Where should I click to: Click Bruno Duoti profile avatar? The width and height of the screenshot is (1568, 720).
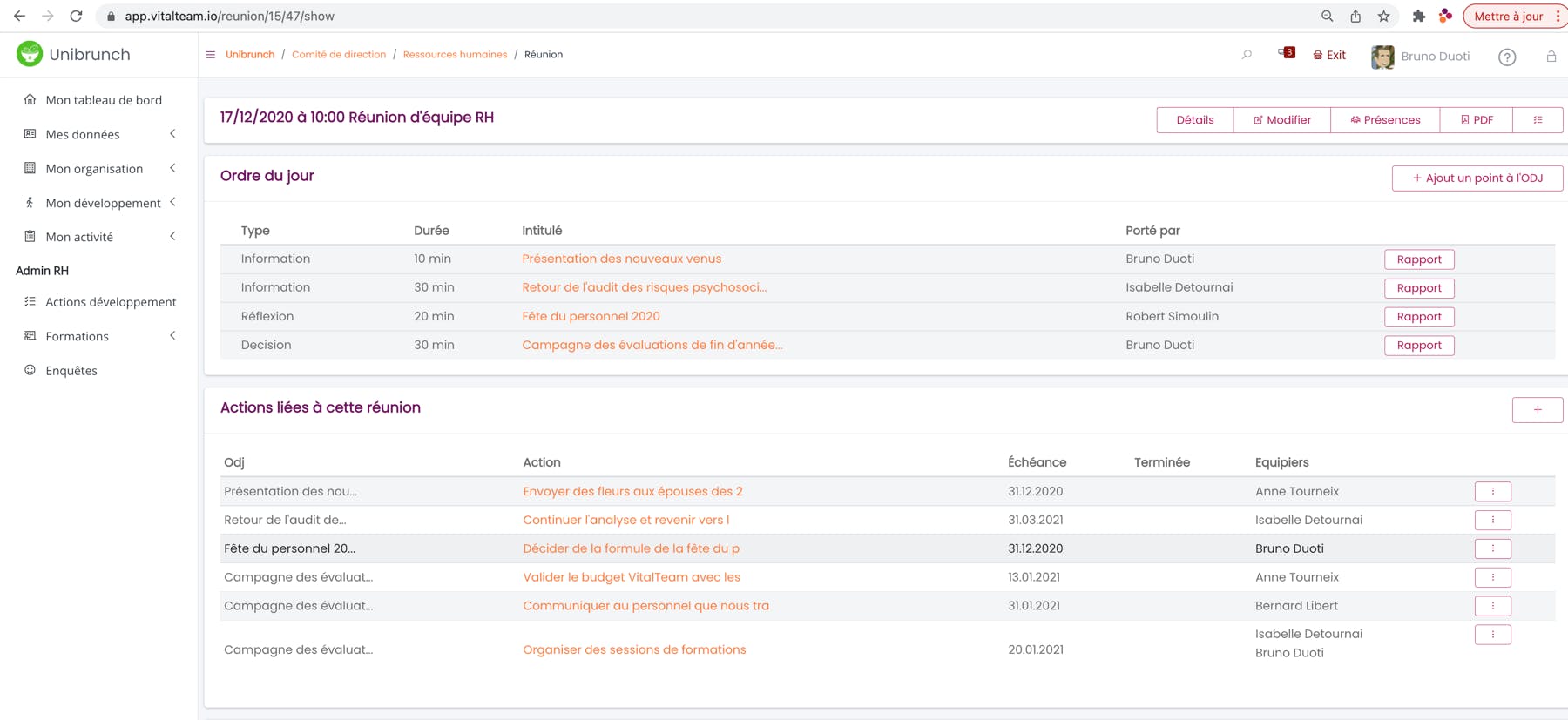pos(1382,57)
